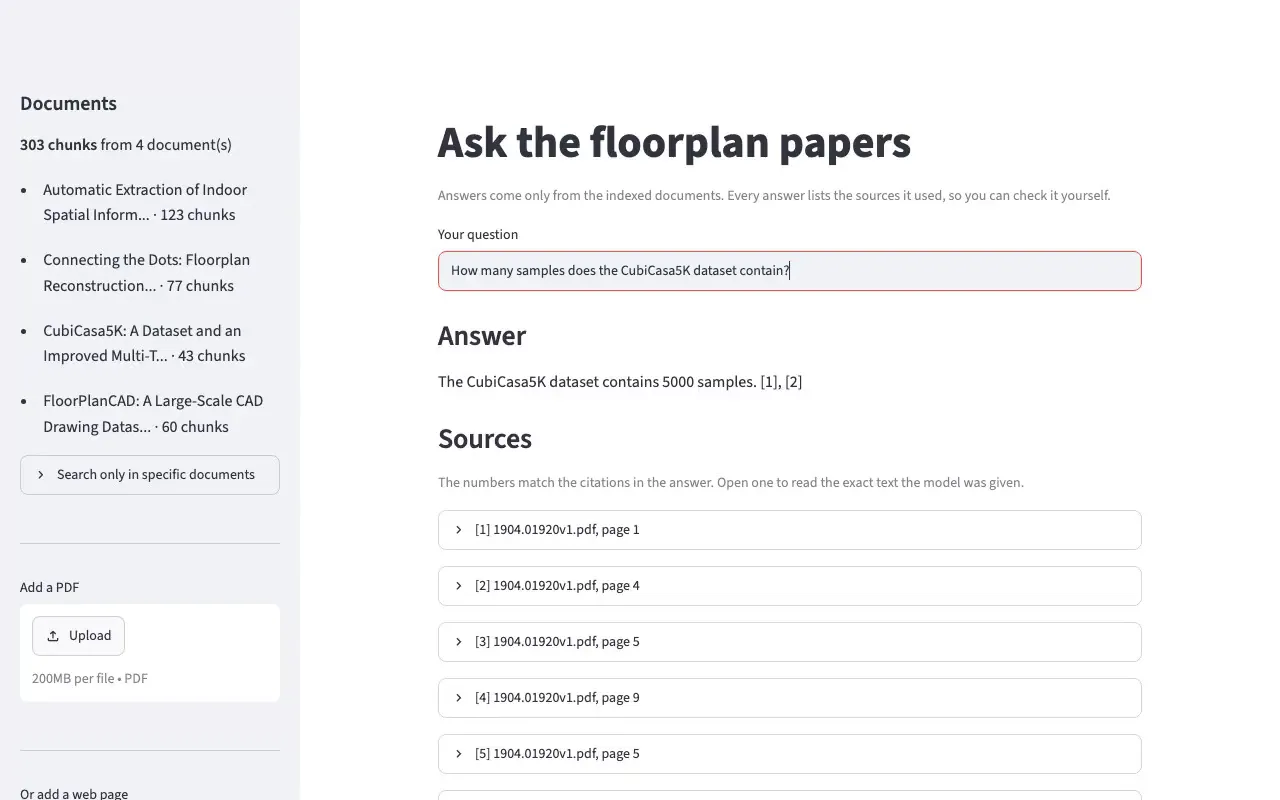Click the upload arrow icon
The image size is (1280, 800).
point(53,636)
